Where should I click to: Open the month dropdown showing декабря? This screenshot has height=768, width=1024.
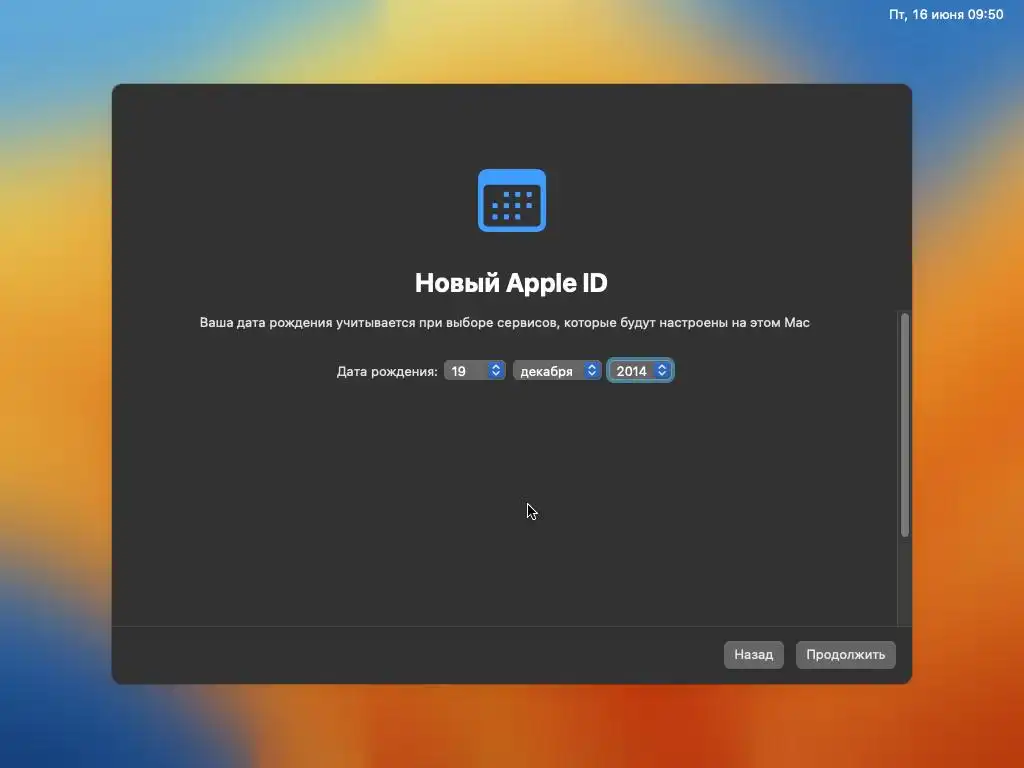(556, 371)
